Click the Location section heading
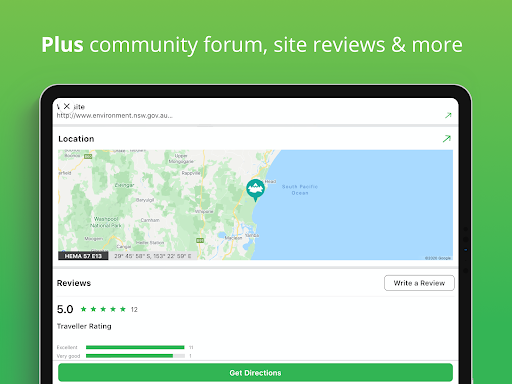Image resolution: width=512 pixels, height=384 pixels. pyautogui.click(x=76, y=139)
